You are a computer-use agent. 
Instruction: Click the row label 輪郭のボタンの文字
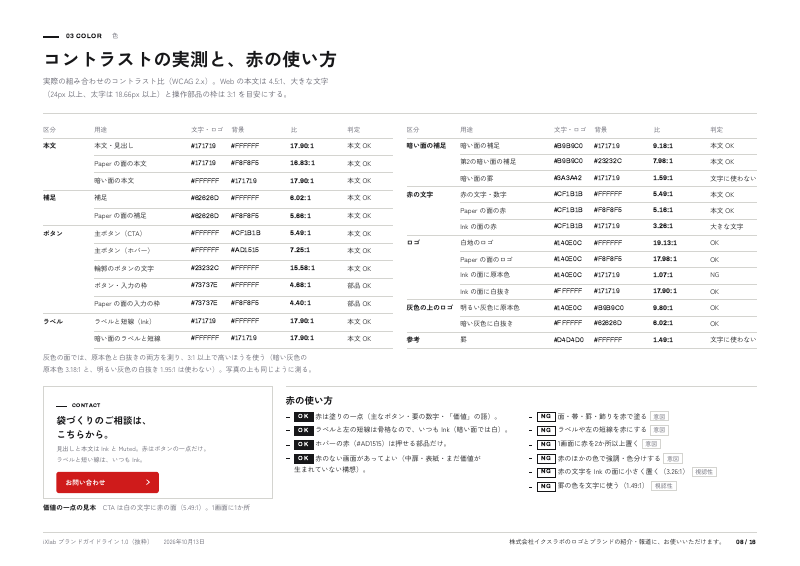coord(124,268)
